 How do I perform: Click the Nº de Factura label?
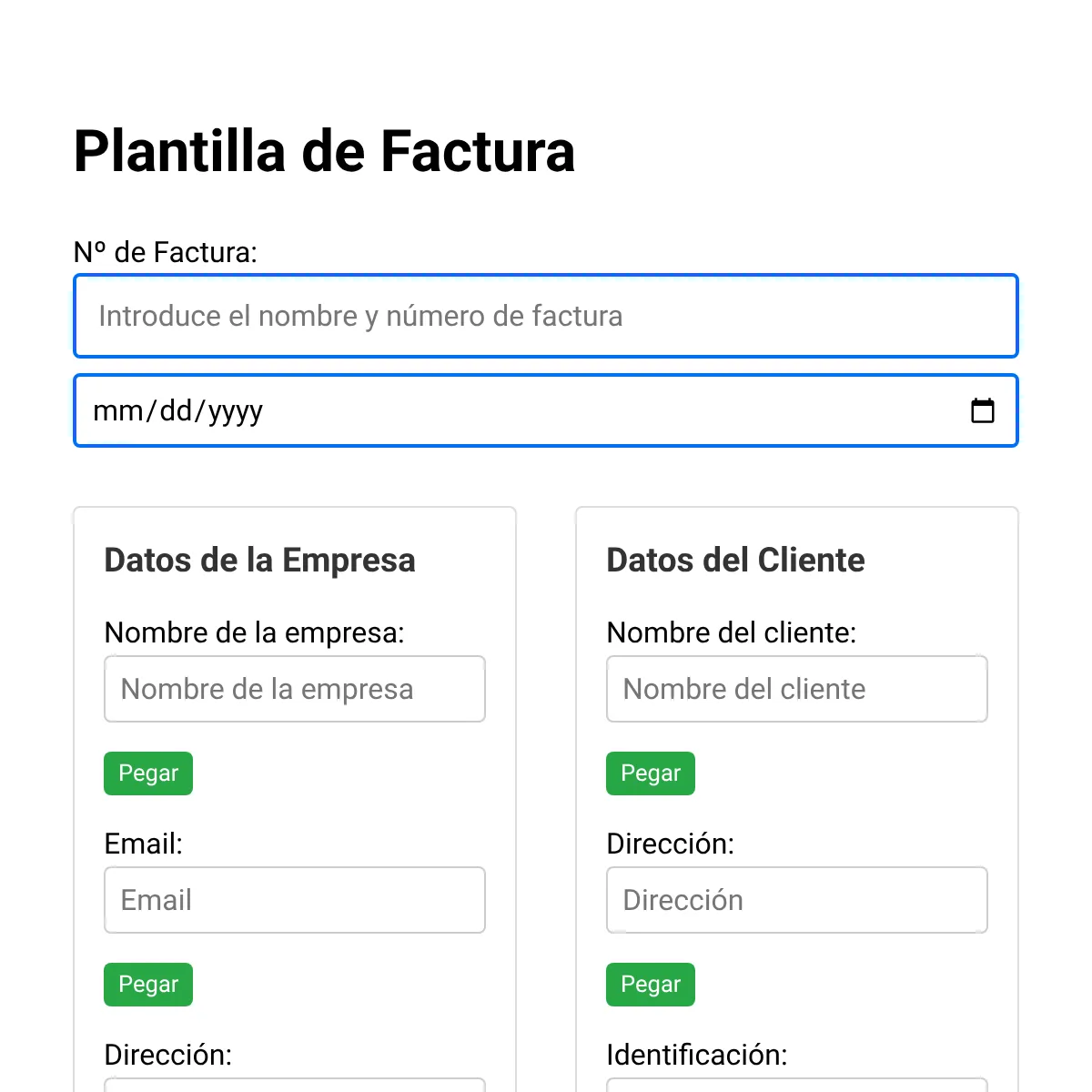tap(166, 252)
